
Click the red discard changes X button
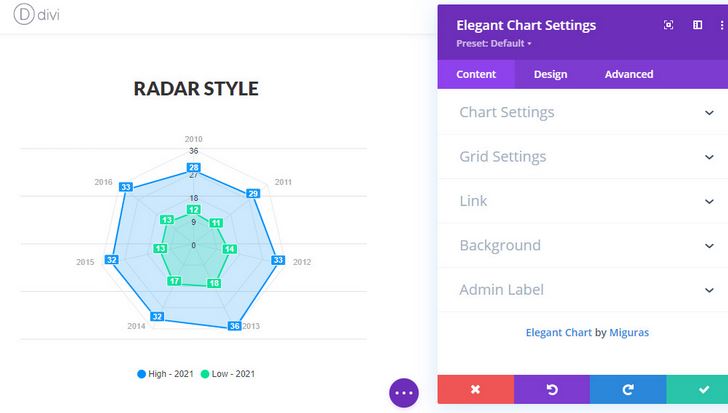click(x=475, y=389)
